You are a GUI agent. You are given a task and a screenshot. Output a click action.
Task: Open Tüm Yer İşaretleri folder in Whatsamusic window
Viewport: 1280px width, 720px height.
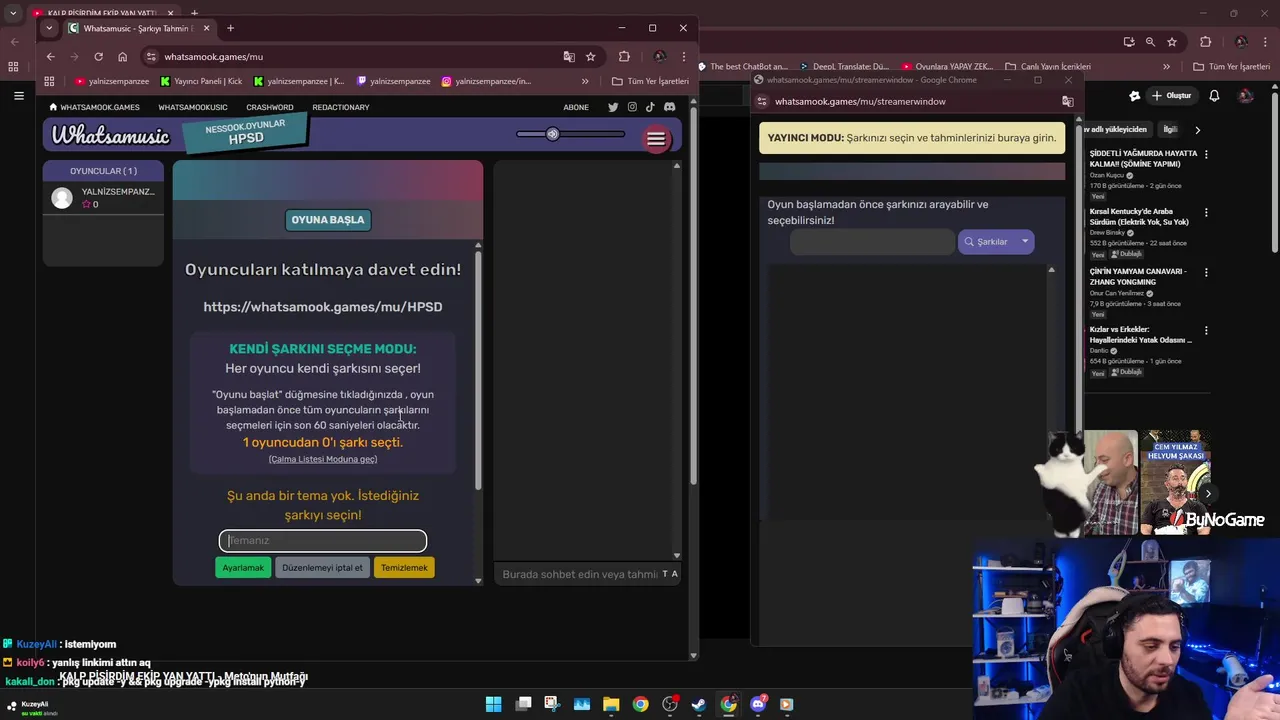pos(650,81)
